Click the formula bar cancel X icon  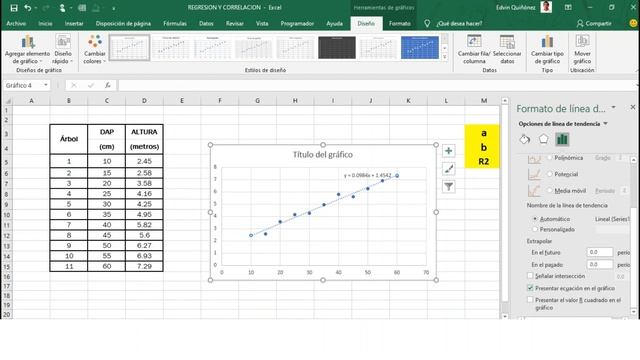(73, 85)
